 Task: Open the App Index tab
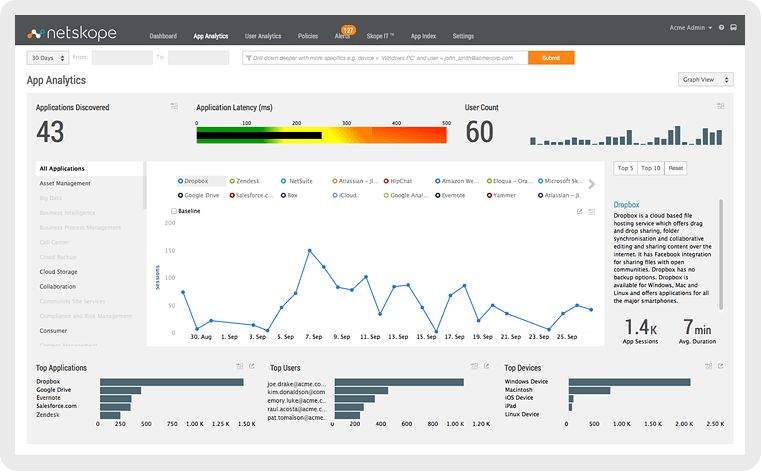[x=423, y=36]
